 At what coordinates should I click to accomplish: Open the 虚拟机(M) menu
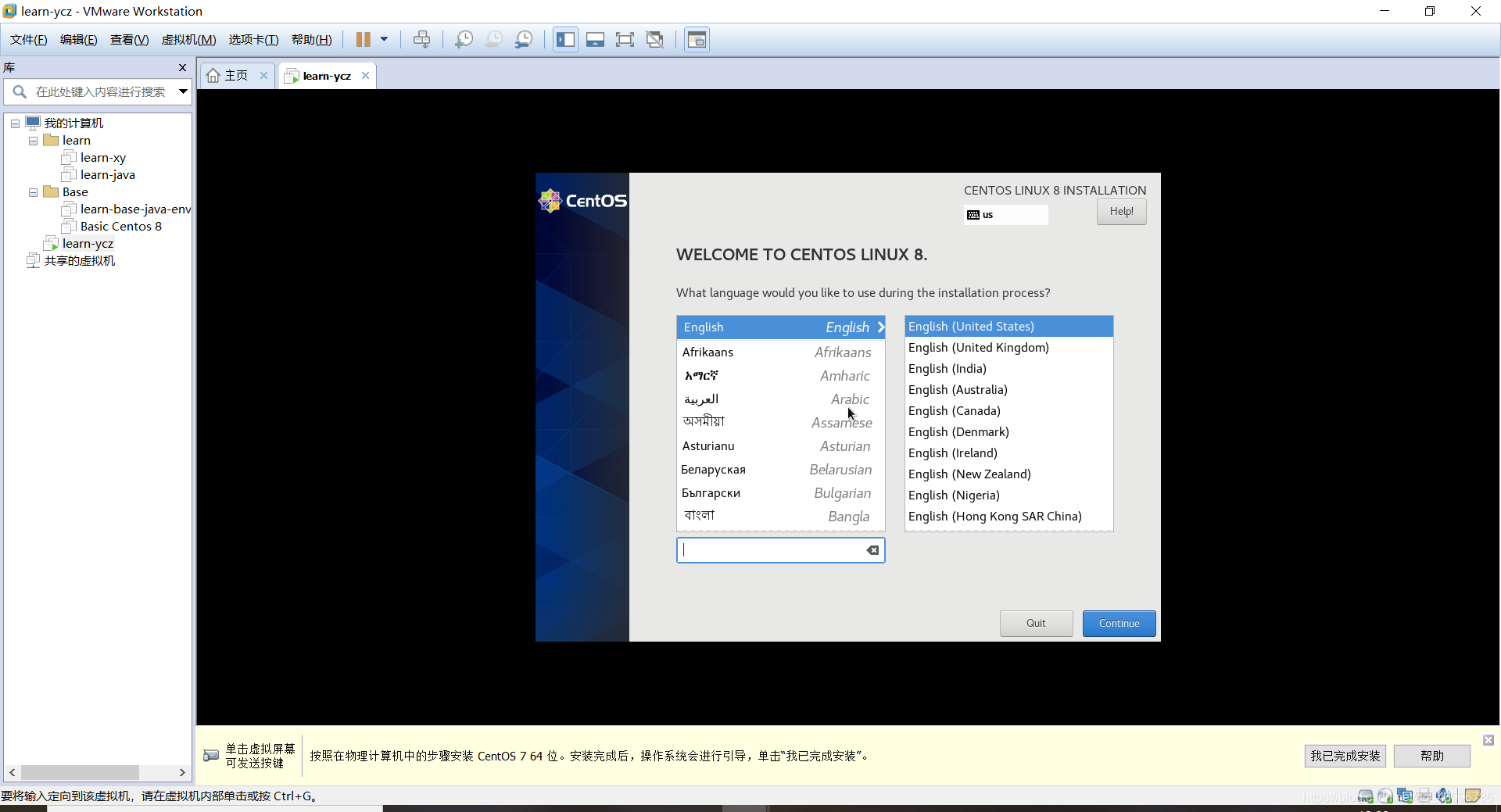pos(188,40)
